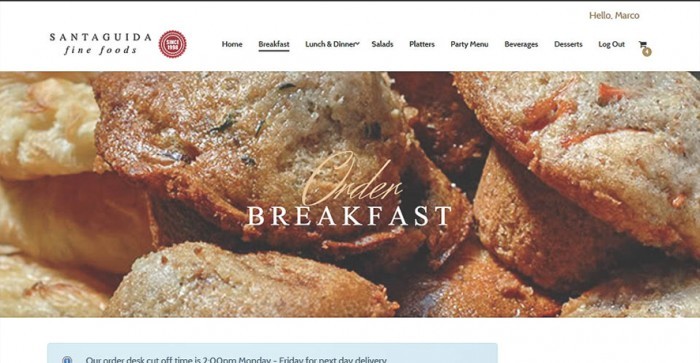
Task: Open the Lunch & Dinner menu
Action: click(x=330, y=44)
